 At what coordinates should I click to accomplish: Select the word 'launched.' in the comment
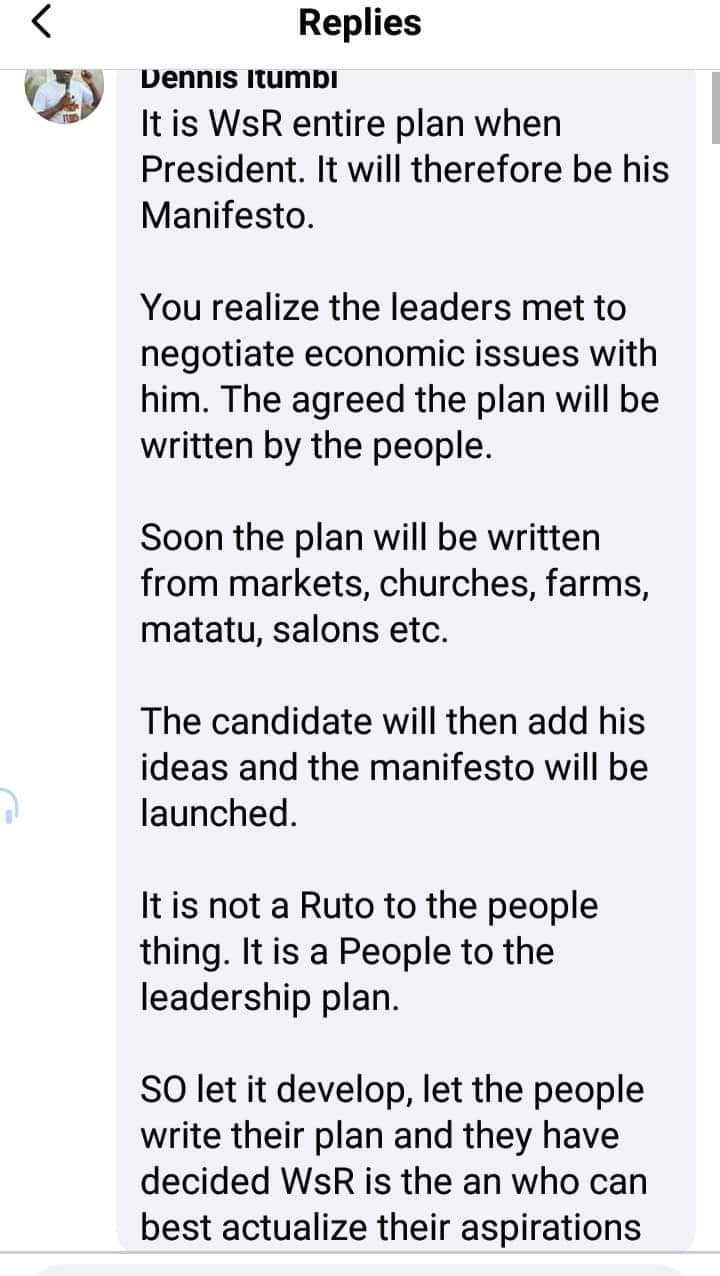pos(219,813)
